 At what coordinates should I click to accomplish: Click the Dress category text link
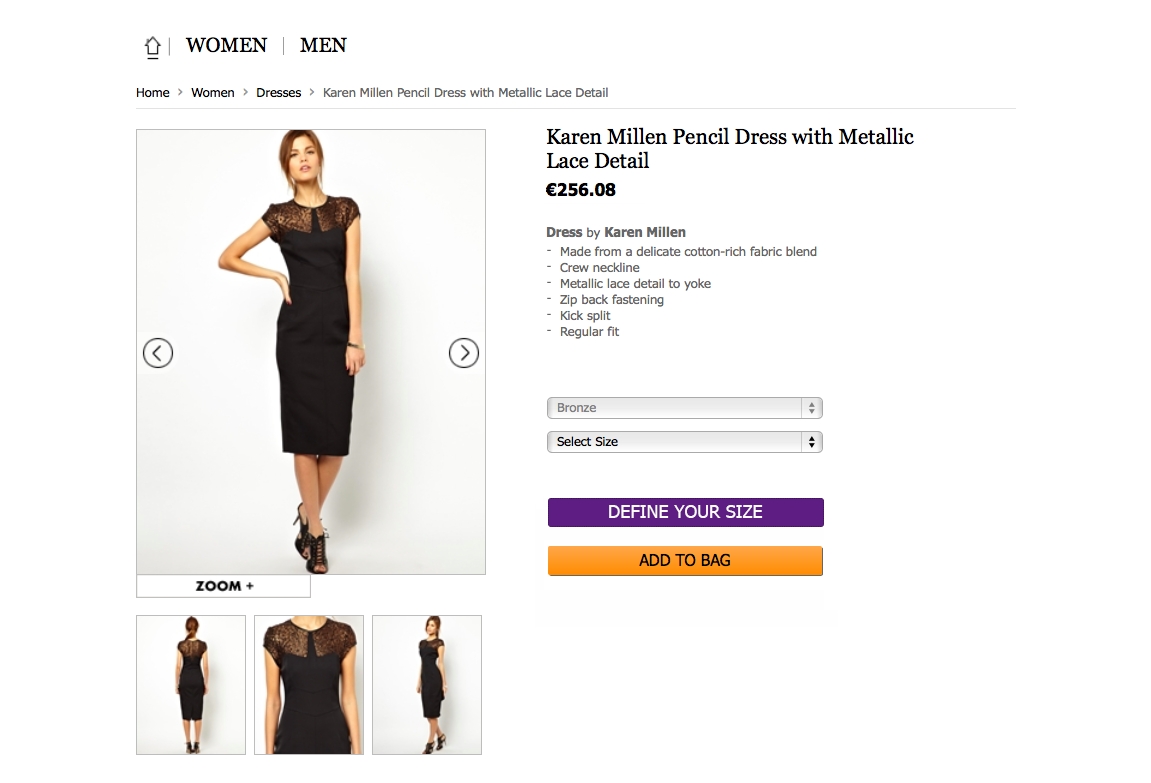click(564, 232)
